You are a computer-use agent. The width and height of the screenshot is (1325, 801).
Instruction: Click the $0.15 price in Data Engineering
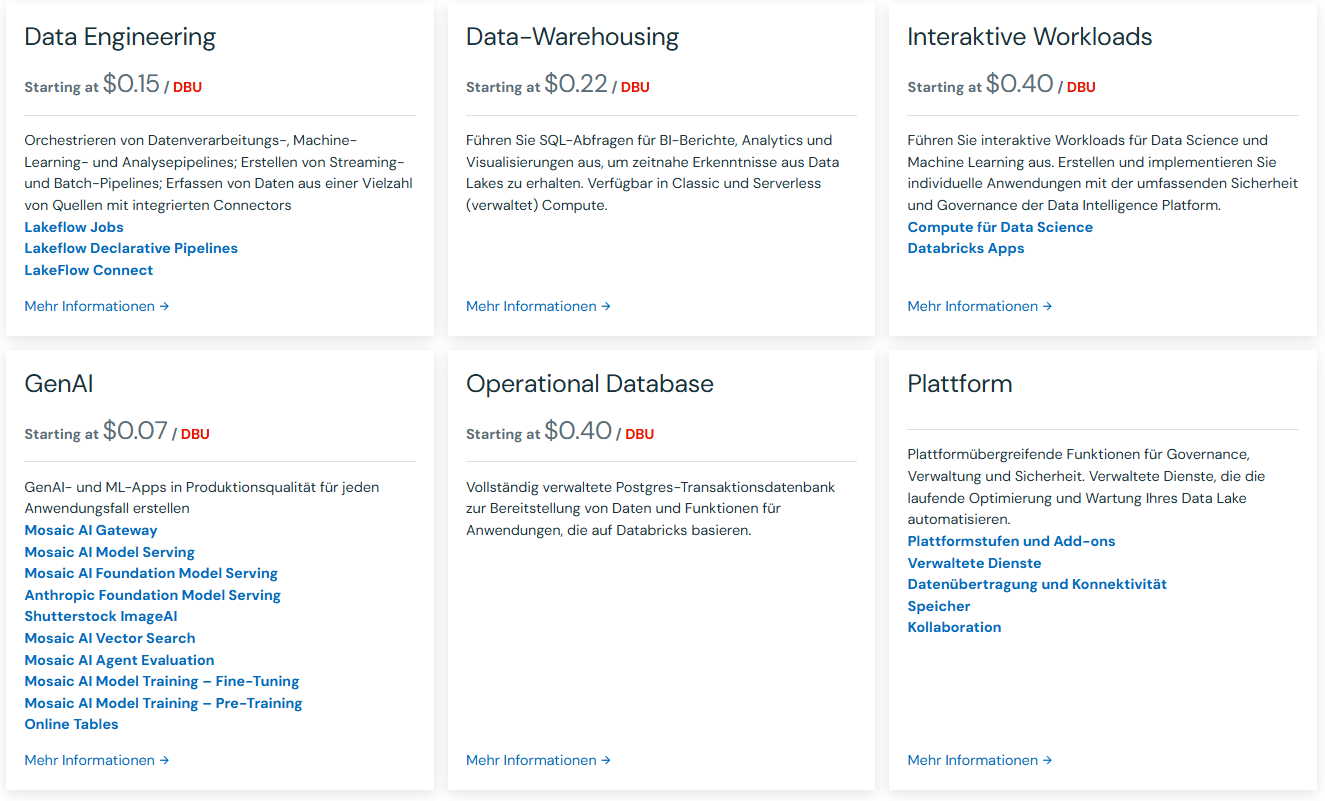pyautogui.click(x=131, y=84)
